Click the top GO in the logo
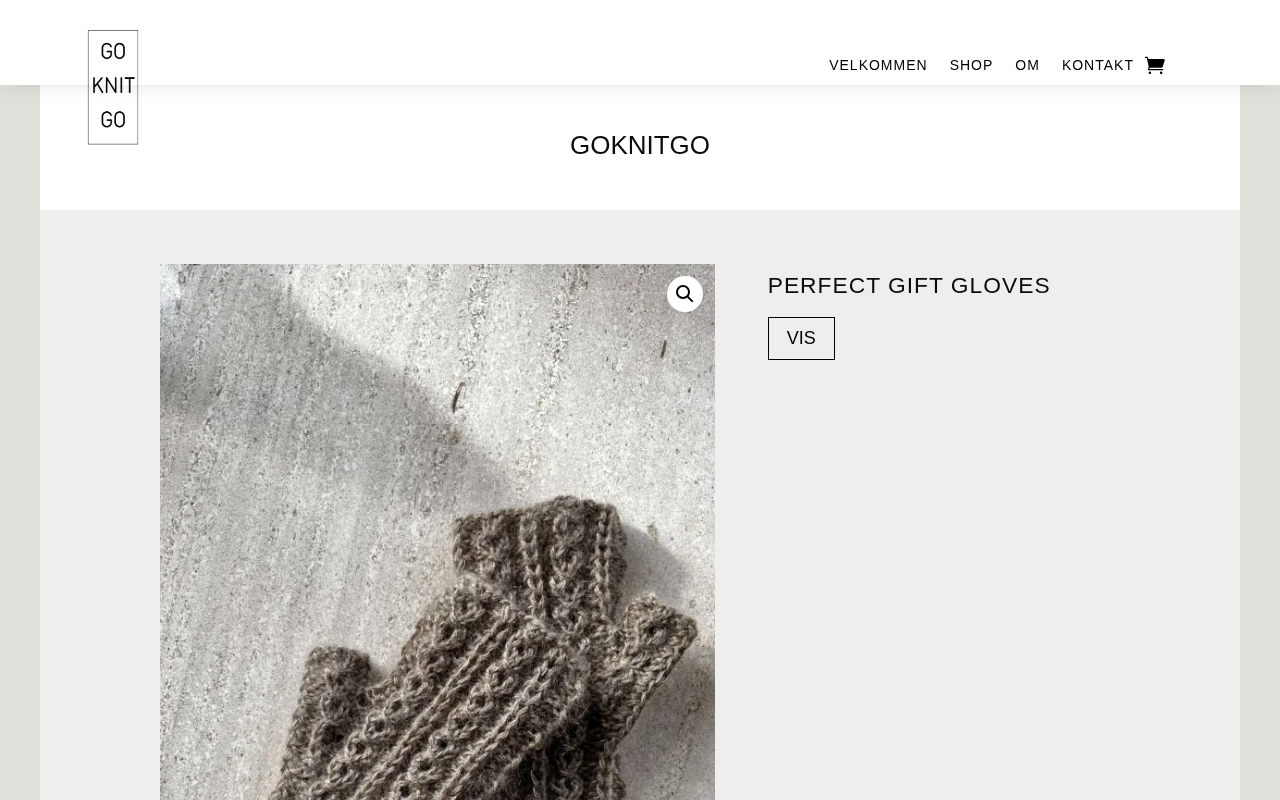The height and width of the screenshot is (800, 1280). point(113,52)
